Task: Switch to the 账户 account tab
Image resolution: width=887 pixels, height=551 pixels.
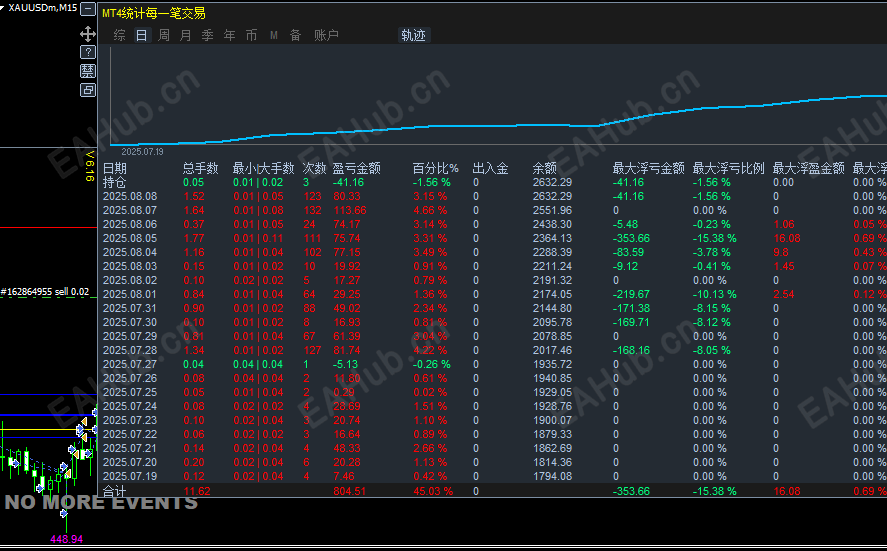Action: coord(326,35)
